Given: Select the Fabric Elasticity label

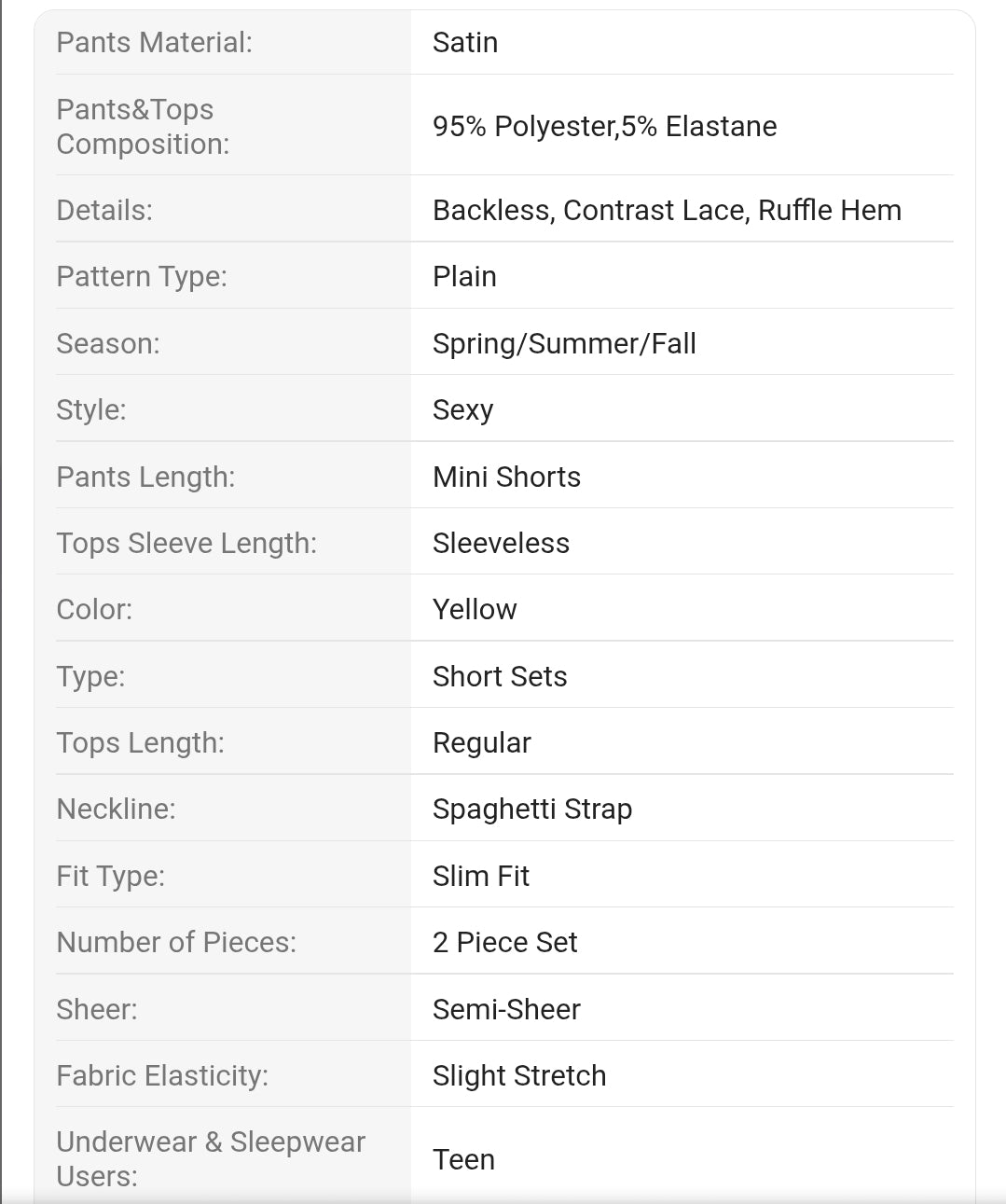Looking at the screenshot, I should coord(162,1075).
